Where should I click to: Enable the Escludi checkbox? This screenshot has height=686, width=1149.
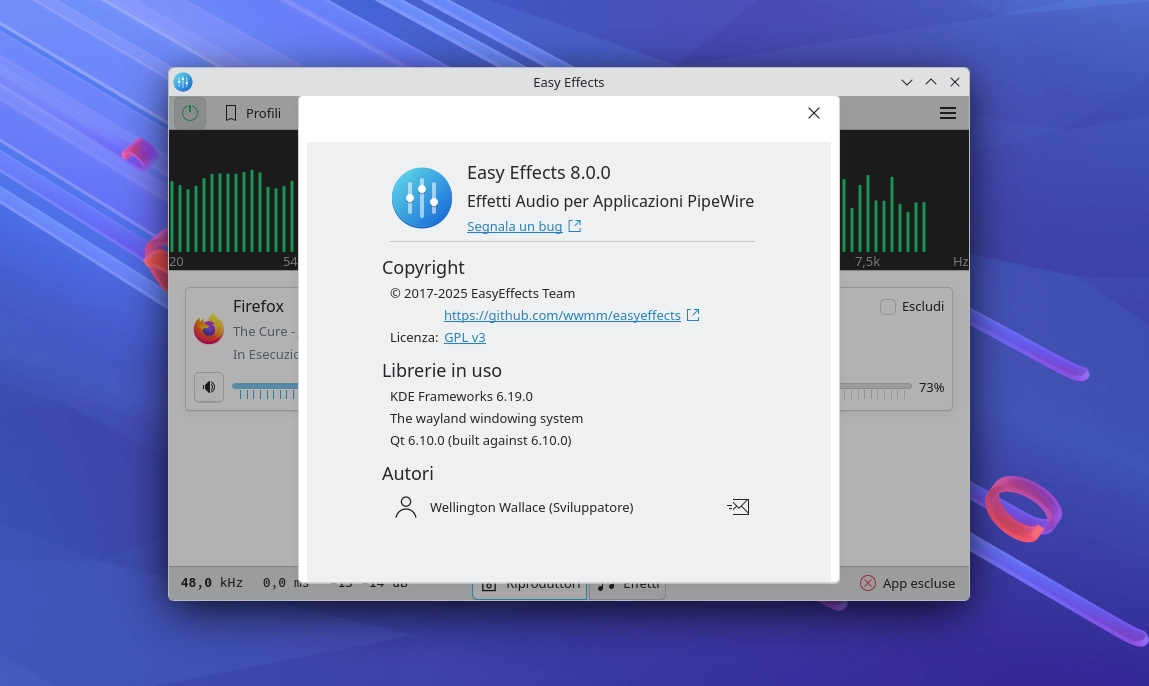click(888, 306)
